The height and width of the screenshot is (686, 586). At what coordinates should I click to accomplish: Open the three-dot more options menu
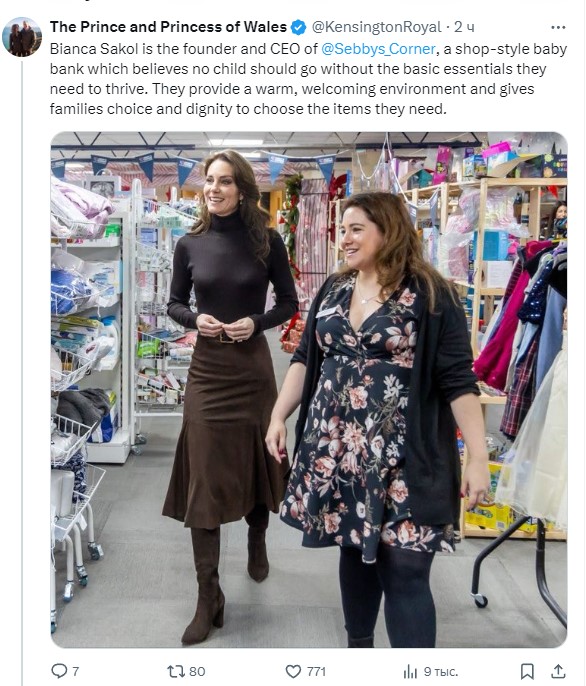[558, 27]
